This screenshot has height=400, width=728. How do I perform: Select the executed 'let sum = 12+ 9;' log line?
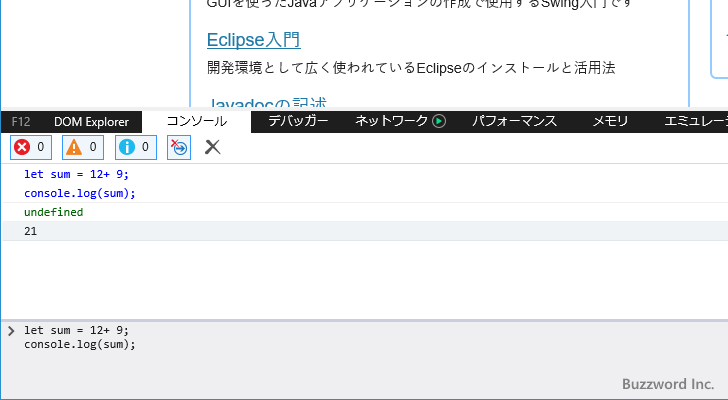(77, 174)
